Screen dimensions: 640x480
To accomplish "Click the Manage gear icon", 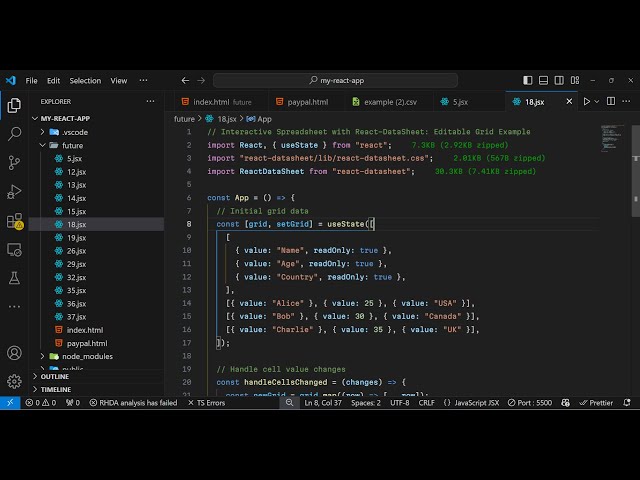I will (x=14, y=381).
